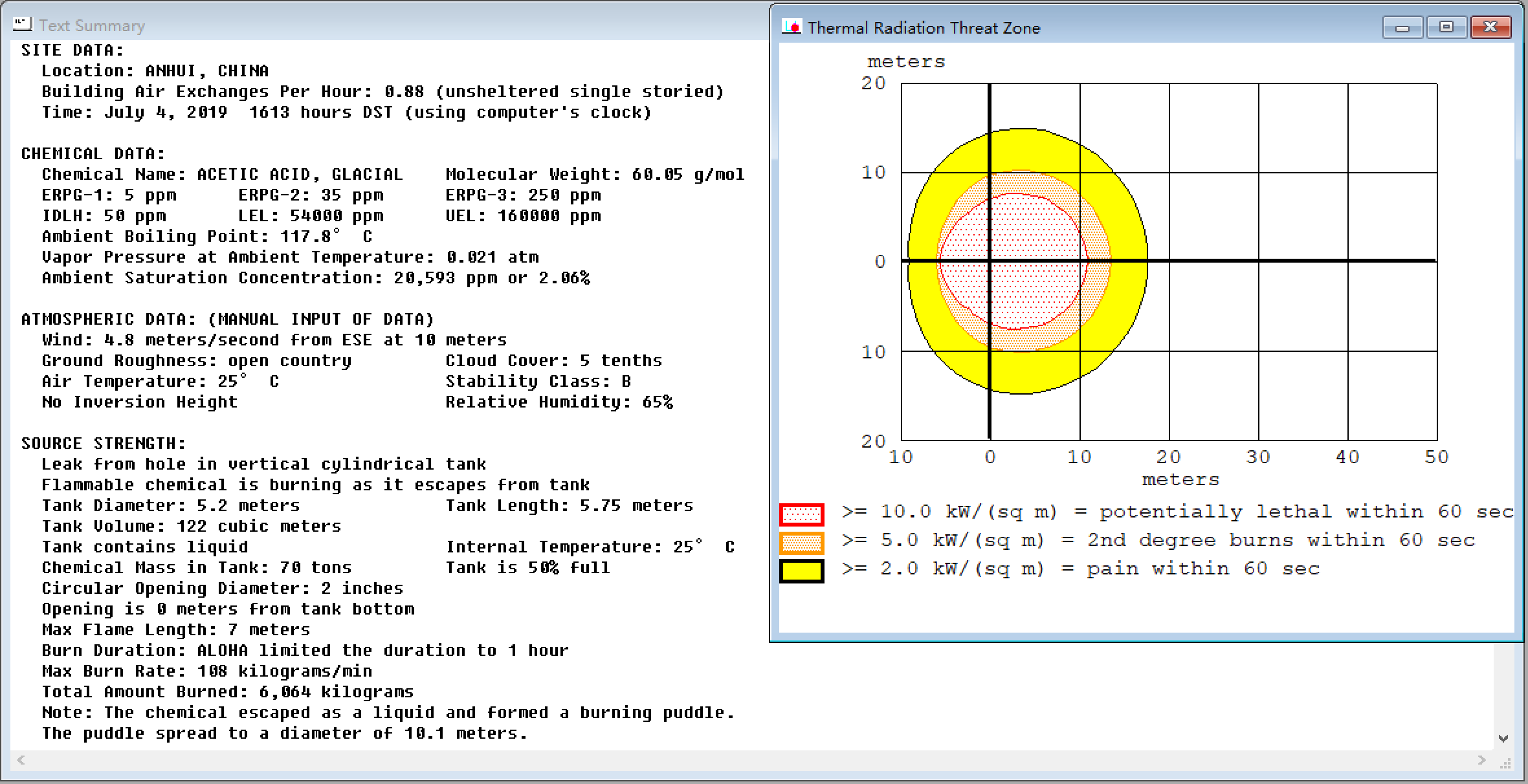Image resolution: width=1528 pixels, height=784 pixels.
Task: Click the horizontal scrollbar right arrow
Action: [x=1482, y=760]
